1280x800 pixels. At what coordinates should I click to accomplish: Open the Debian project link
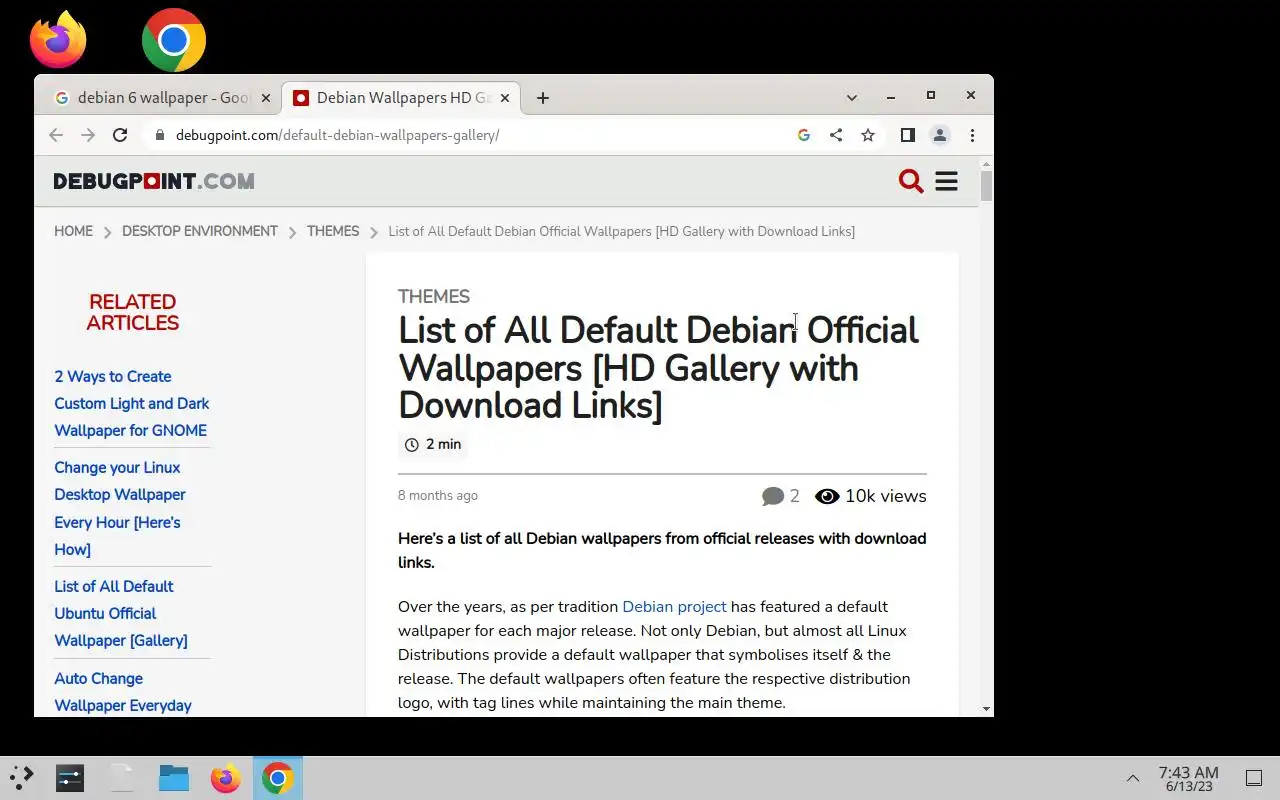674,607
